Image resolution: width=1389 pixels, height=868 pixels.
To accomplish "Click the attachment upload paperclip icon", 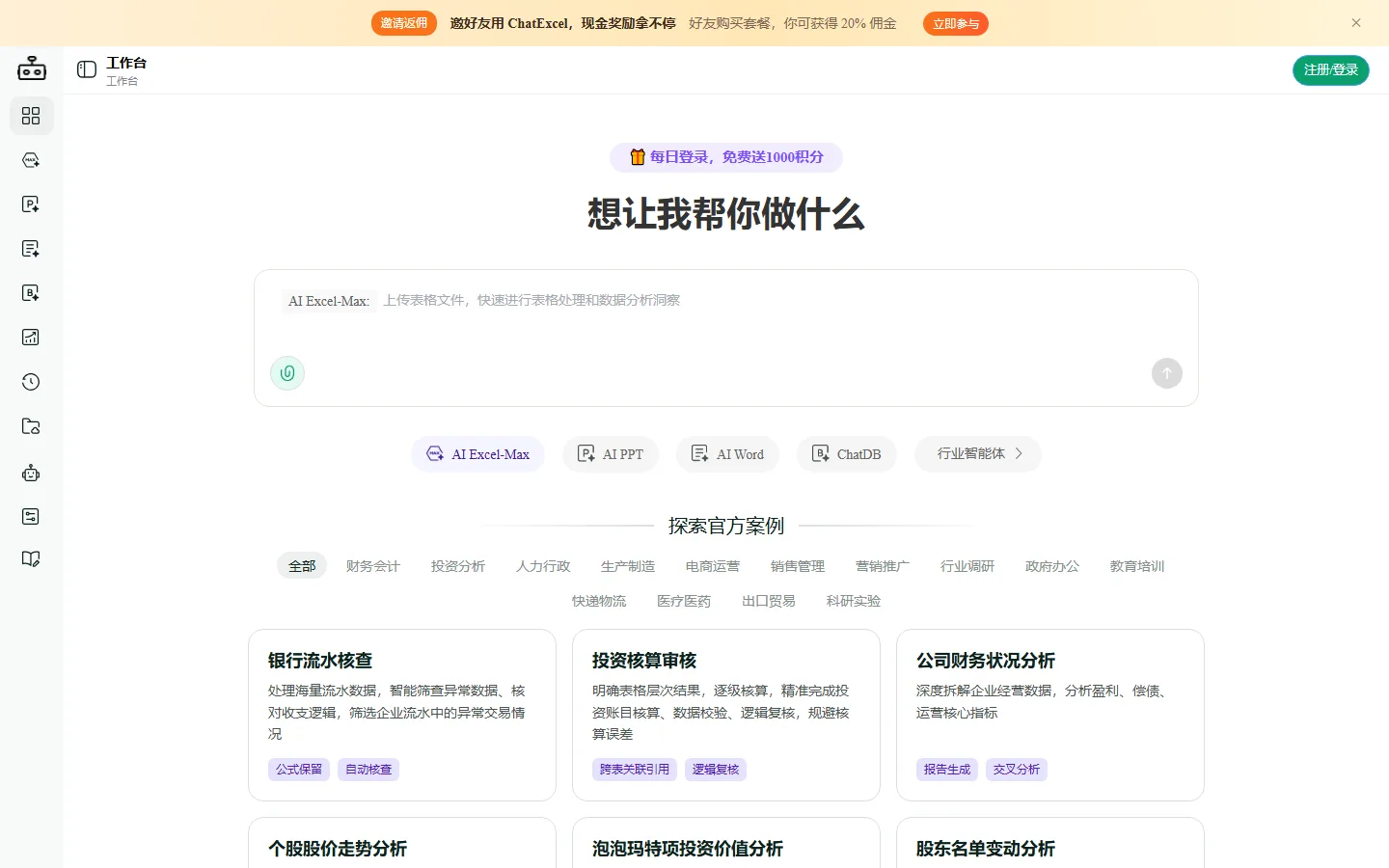I will coord(287,373).
